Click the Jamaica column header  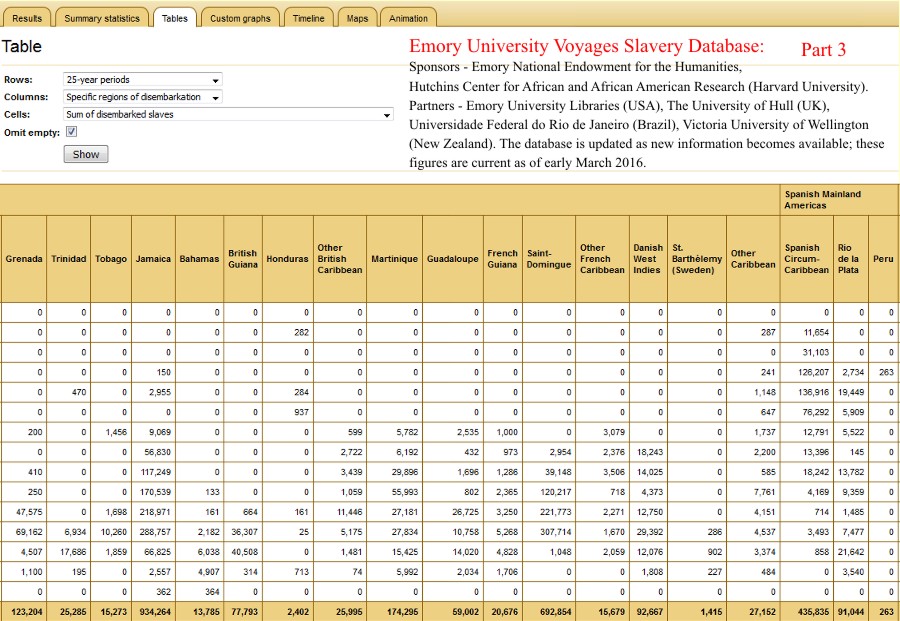coord(153,259)
